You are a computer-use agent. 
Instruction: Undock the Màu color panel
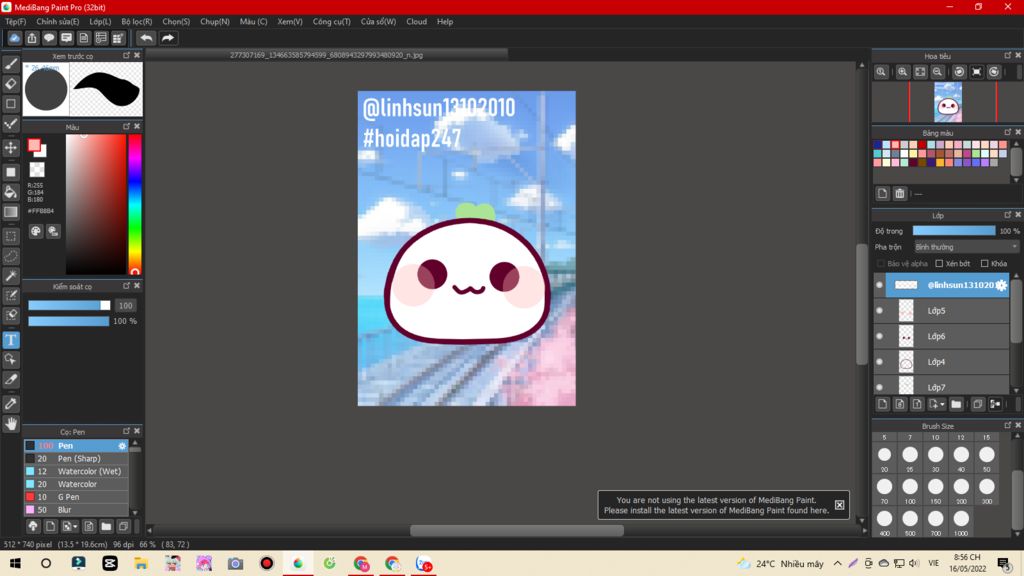tap(126, 126)
